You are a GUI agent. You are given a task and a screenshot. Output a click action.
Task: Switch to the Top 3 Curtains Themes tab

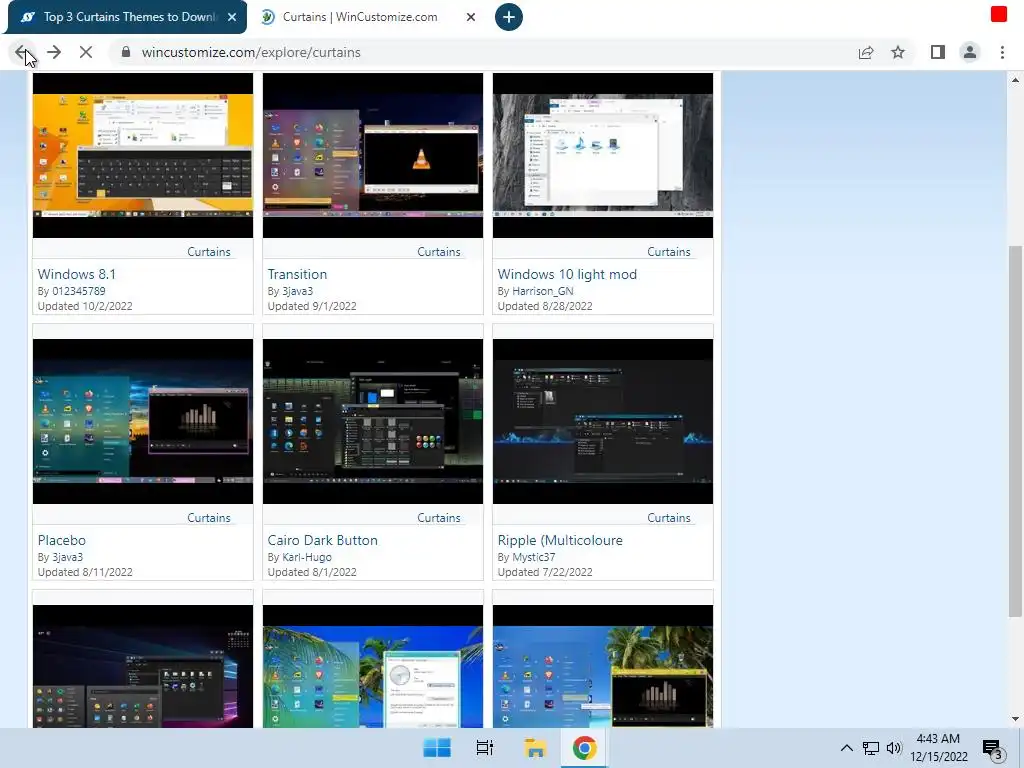pos(129,17)
